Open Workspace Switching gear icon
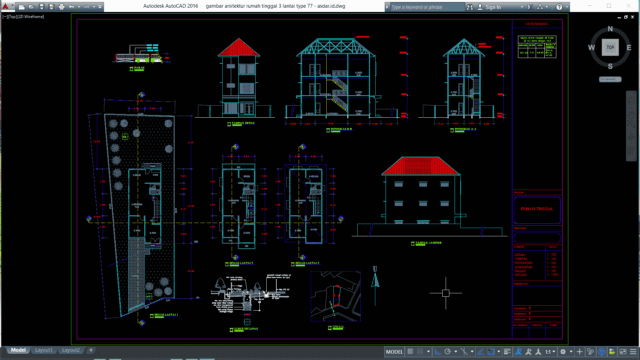The image size is (640, 360). [x=563, y=351]
